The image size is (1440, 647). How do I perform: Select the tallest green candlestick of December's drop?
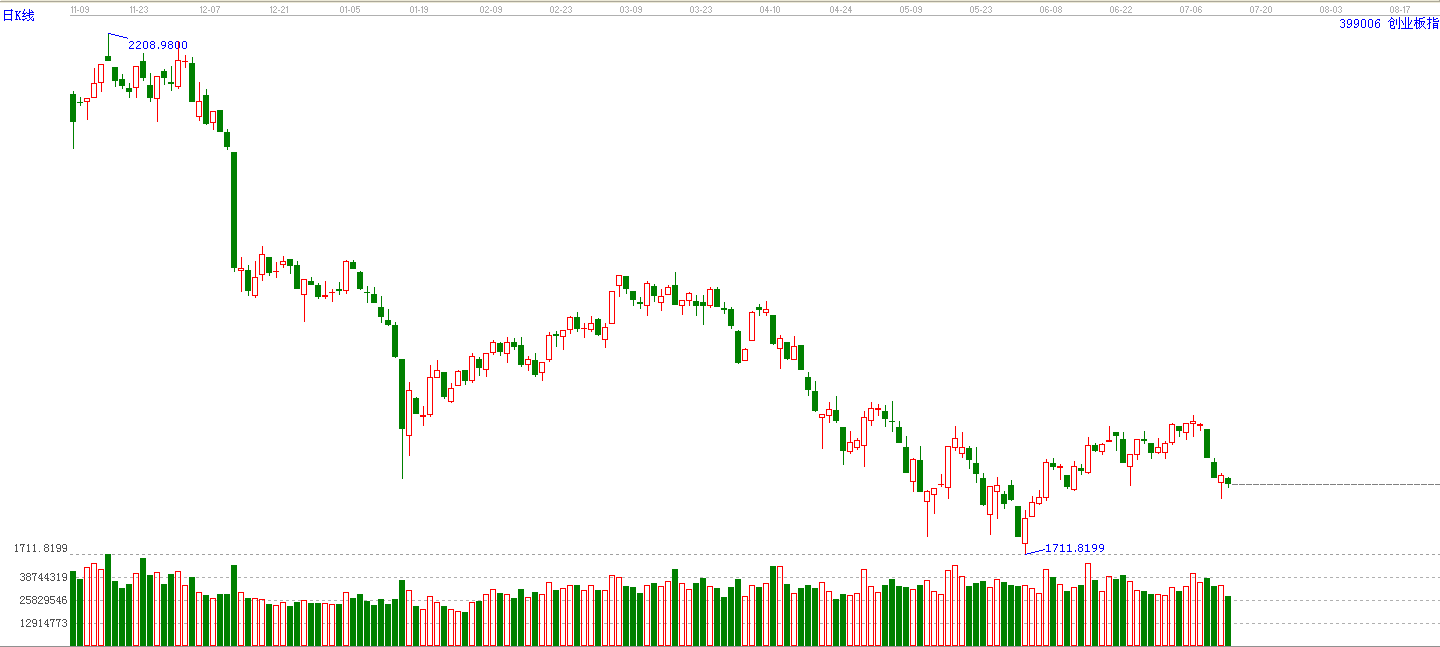coord(234,210)
